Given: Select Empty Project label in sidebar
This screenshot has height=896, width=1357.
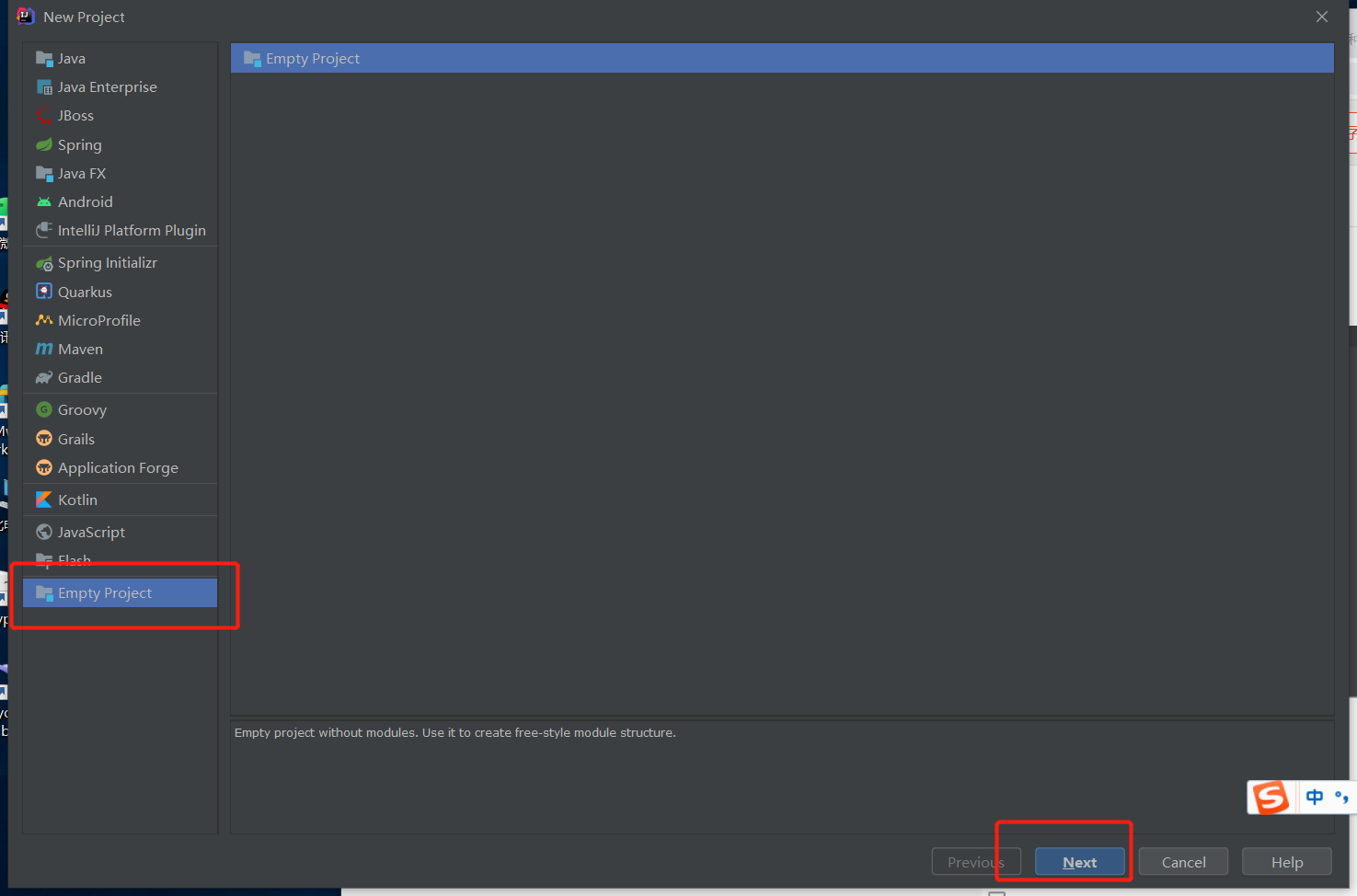Looking at the screenshot, I should [105, 593].
